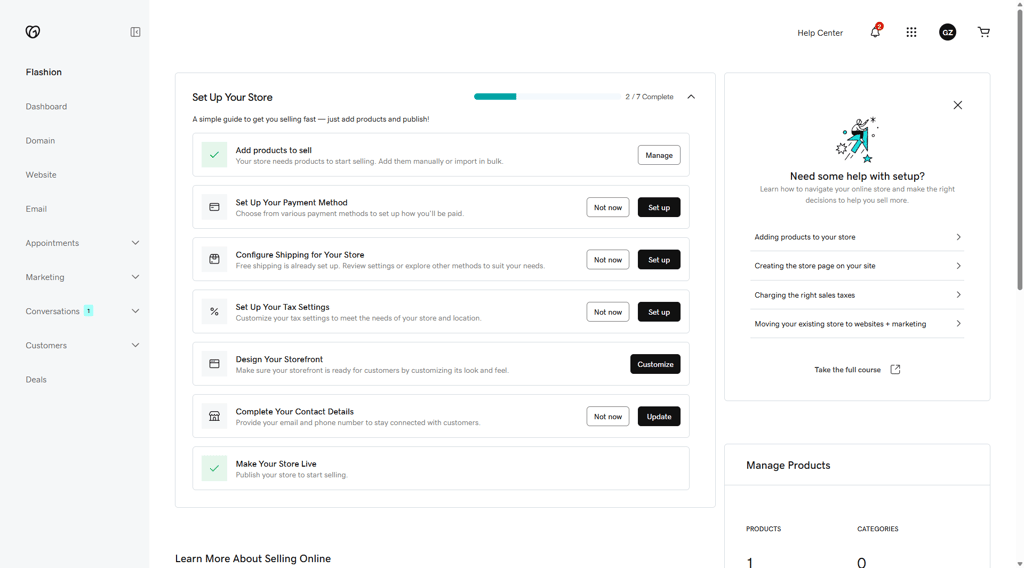Open Email in sidebar

coord(36,209)
